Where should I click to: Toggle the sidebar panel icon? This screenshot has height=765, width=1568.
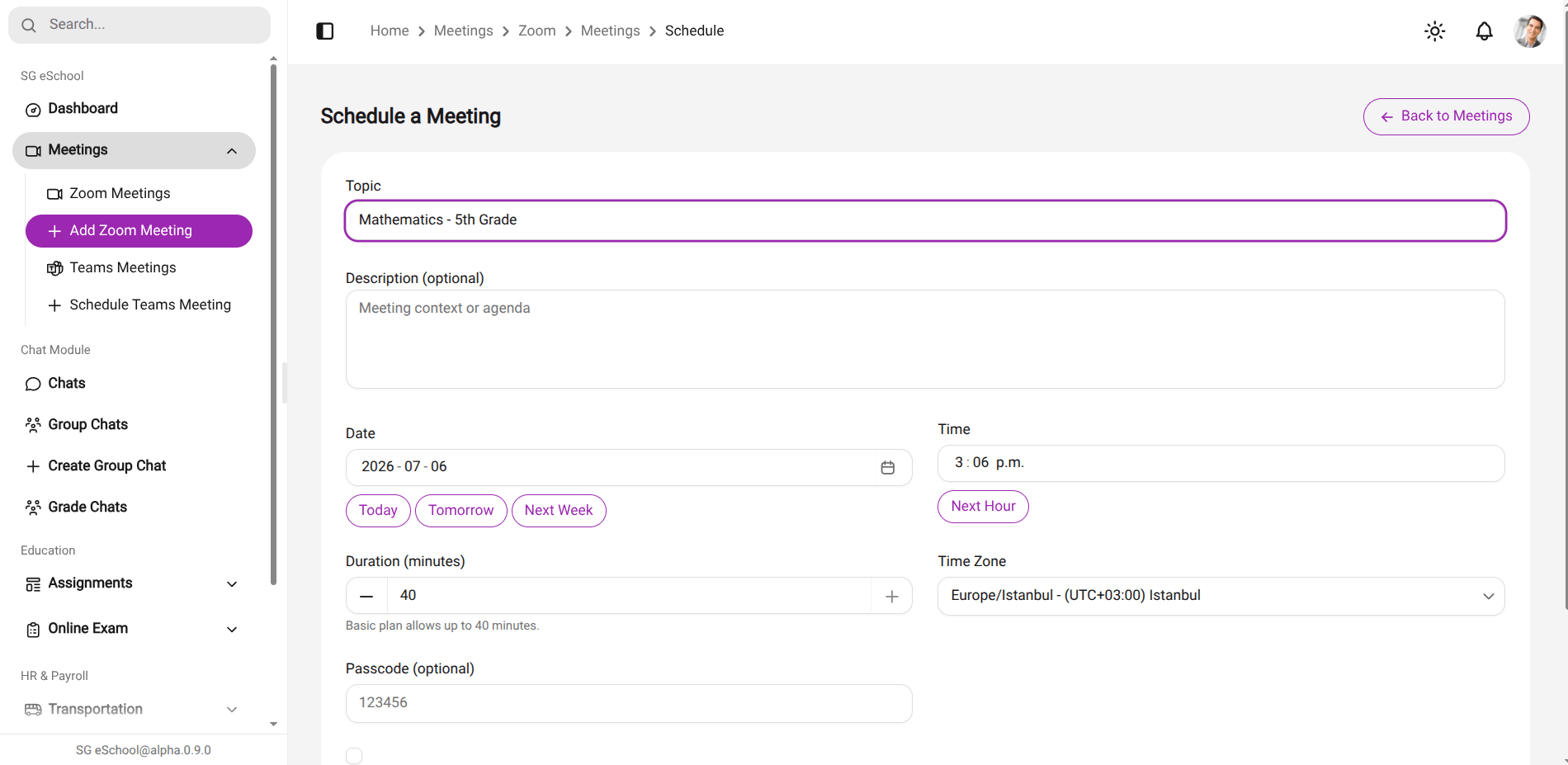pos(325,31)
